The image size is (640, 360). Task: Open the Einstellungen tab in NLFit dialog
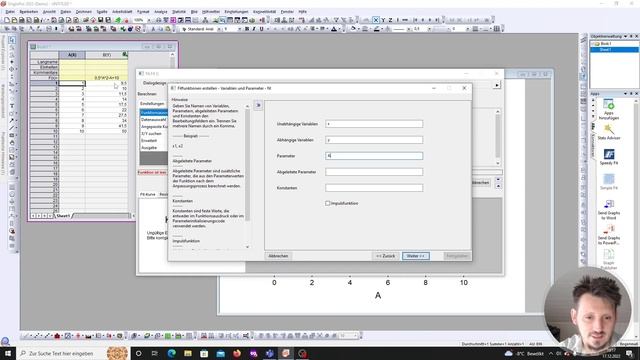click(152, 104)
